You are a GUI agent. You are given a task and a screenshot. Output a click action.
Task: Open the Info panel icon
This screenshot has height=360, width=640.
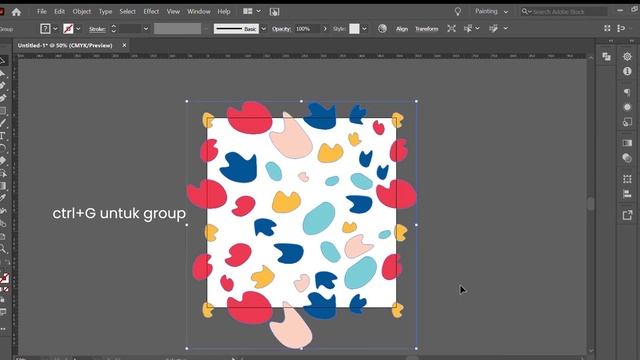coord(627,71)
